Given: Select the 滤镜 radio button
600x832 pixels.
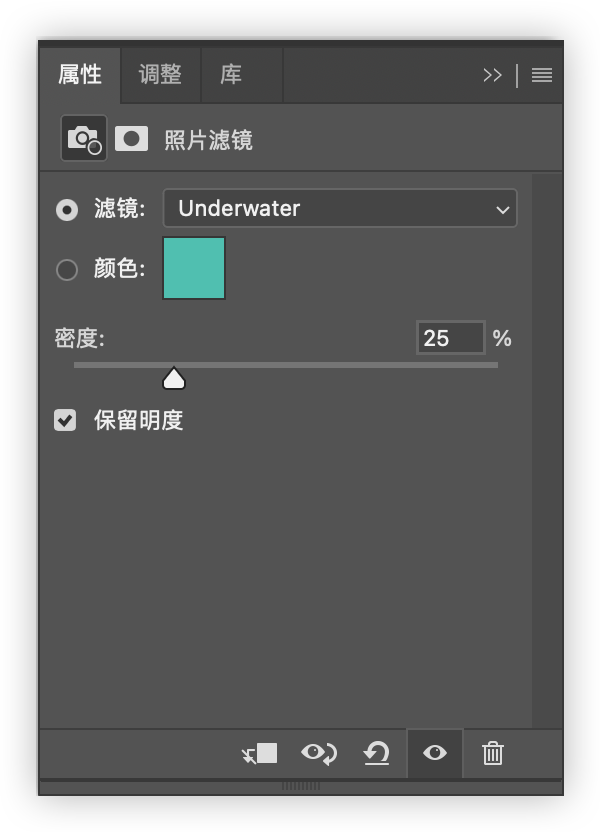Looking at the screenshot, I should click(67, 210).
